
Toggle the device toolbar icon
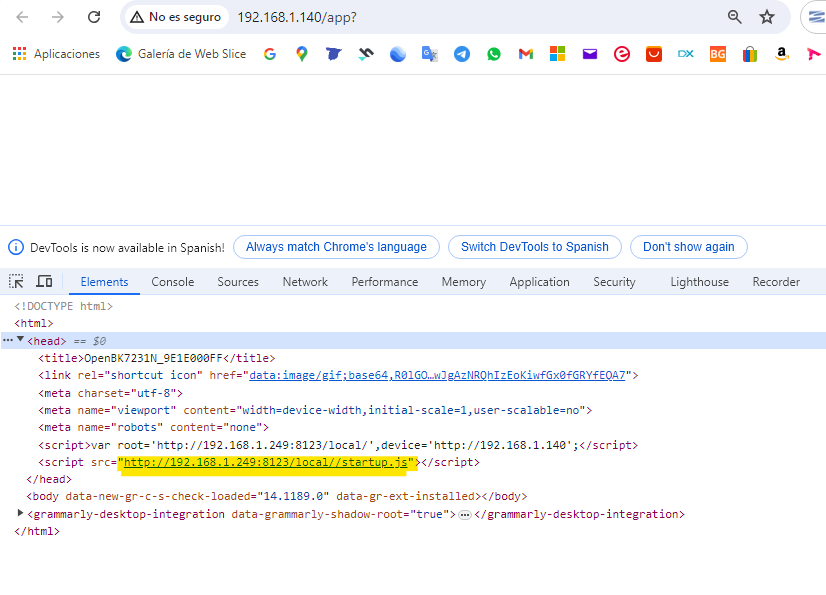click(44, 281)
